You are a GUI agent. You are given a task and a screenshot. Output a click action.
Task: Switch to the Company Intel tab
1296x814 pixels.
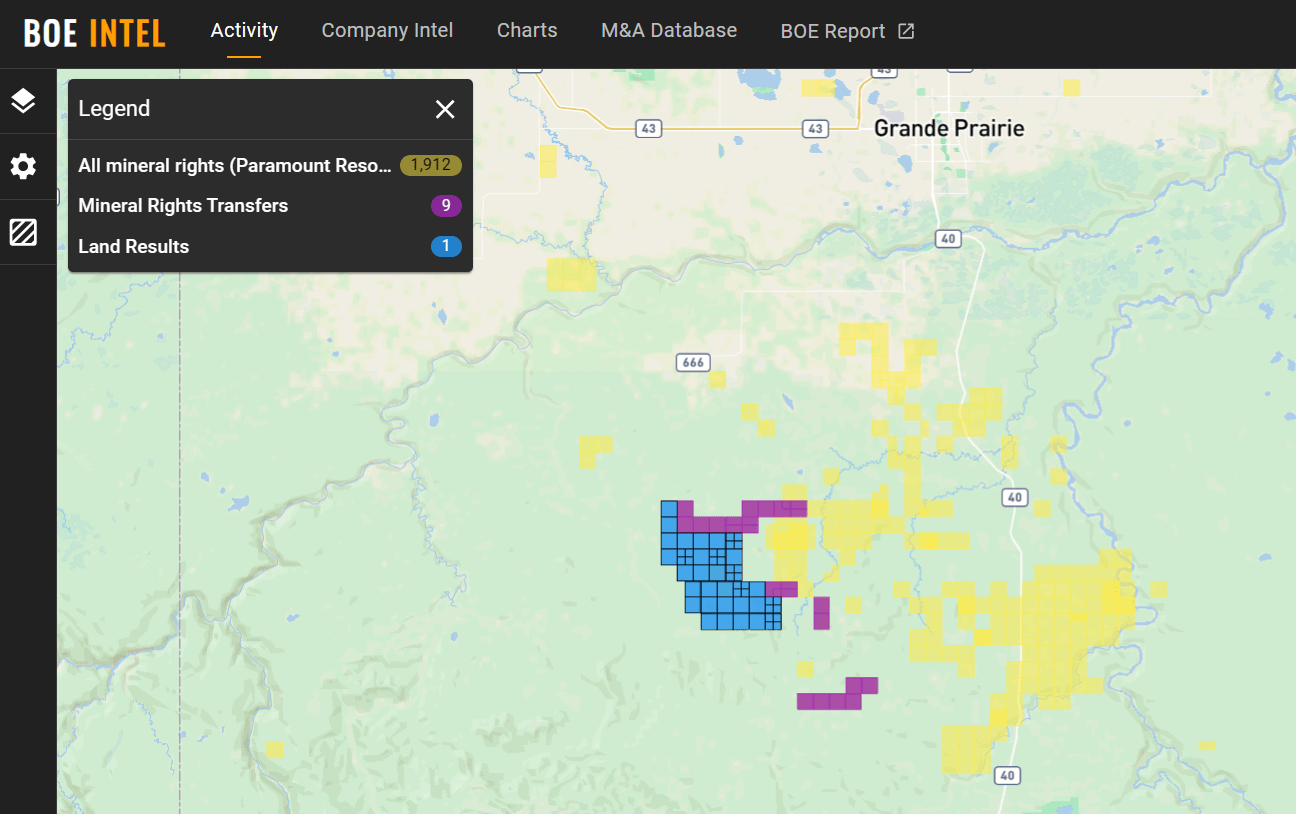pos(387,31)
